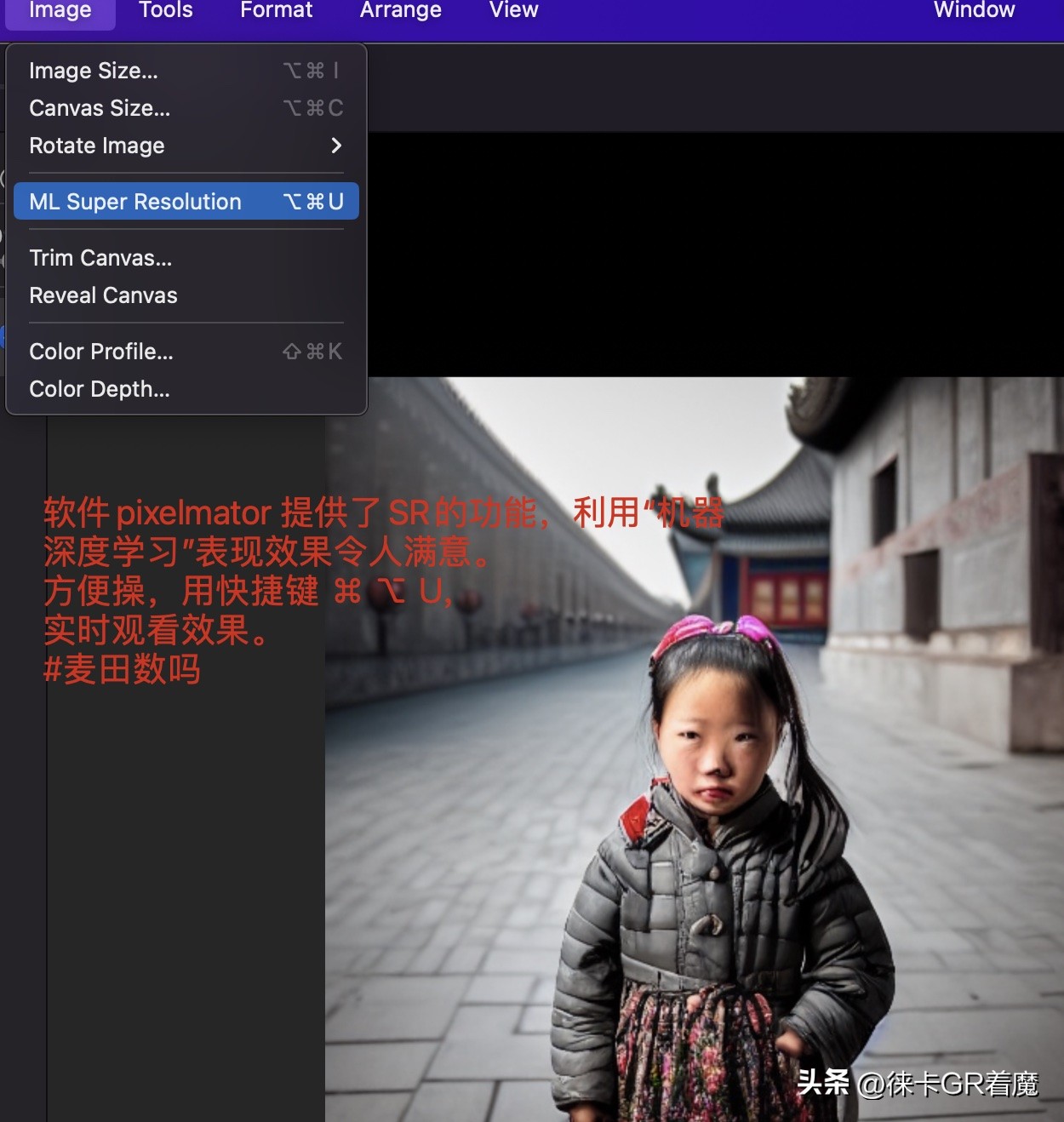This screenshot has height=1122, width=1064.
Task: Open the Trim Canvas dialog
Action: click(x=100, y=257)
